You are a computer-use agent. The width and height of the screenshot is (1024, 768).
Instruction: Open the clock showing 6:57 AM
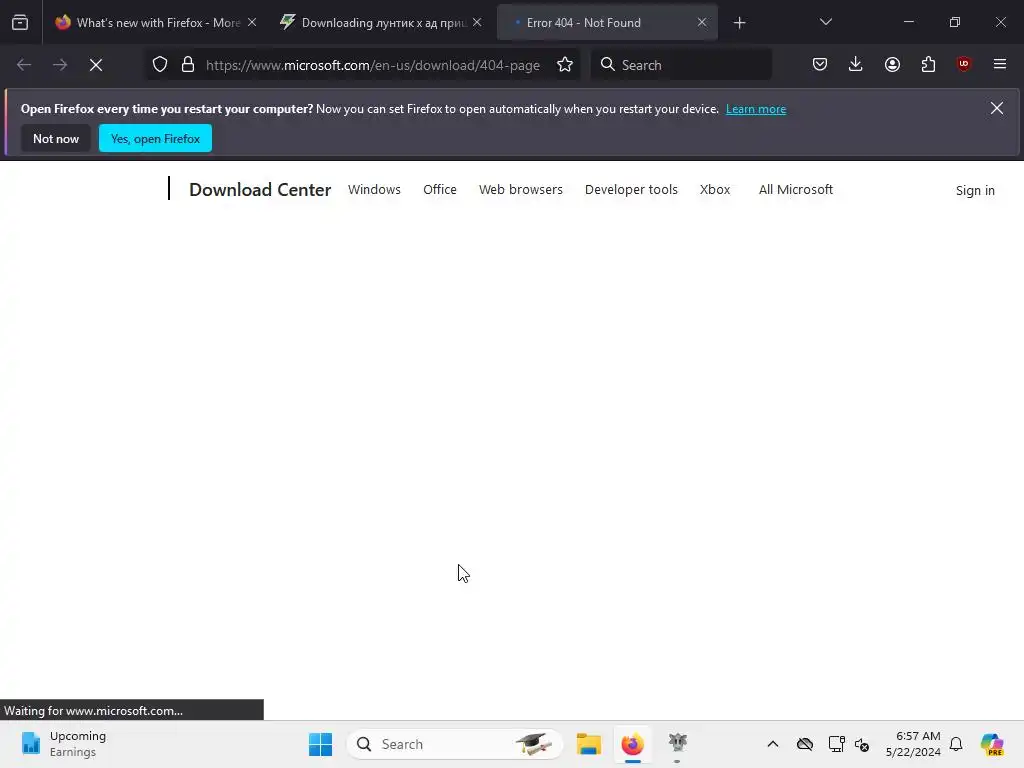[x=913, y=744]
